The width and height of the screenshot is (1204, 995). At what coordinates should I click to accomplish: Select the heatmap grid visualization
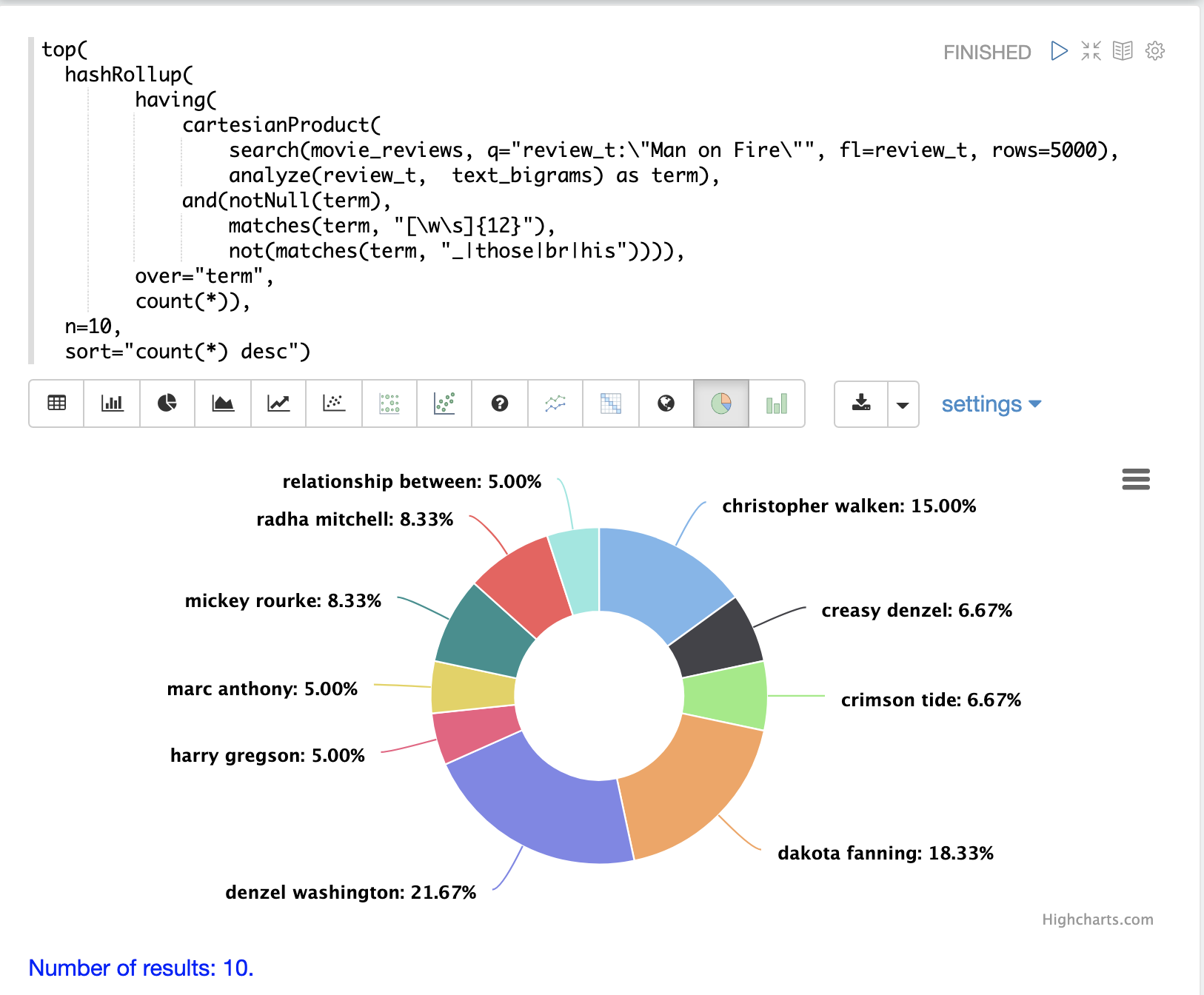[611, 403]
